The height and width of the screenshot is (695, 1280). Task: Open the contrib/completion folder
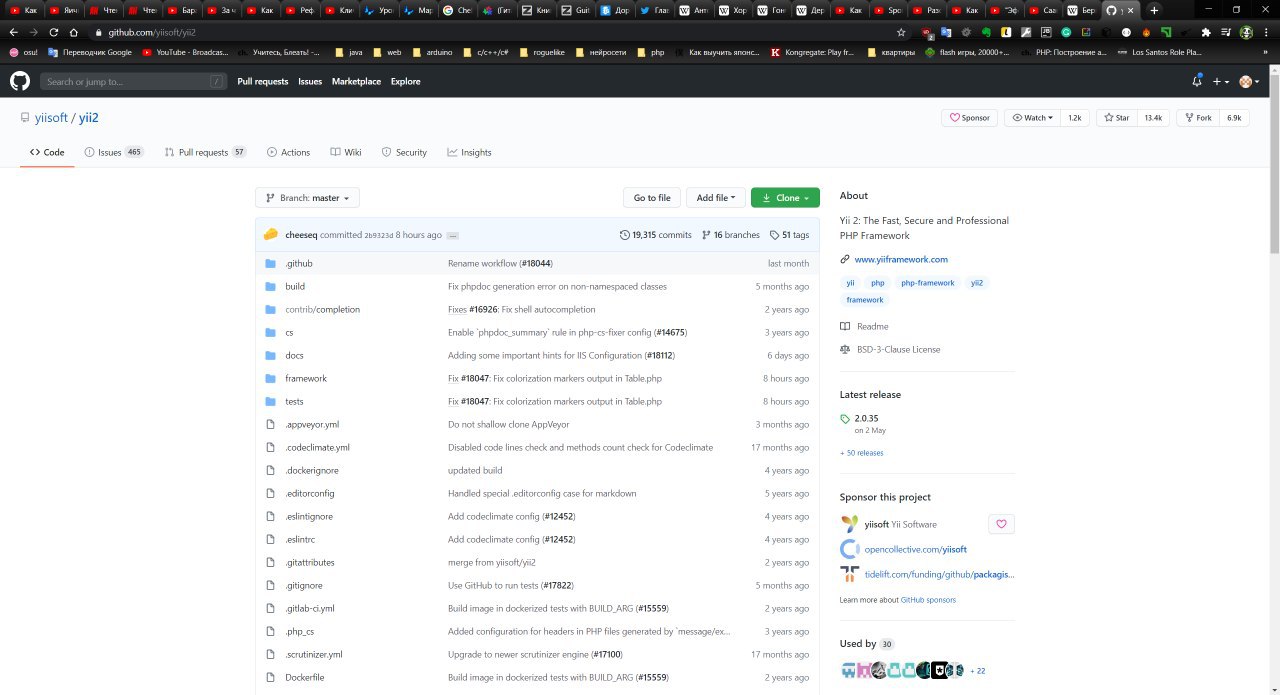point(322,309)
